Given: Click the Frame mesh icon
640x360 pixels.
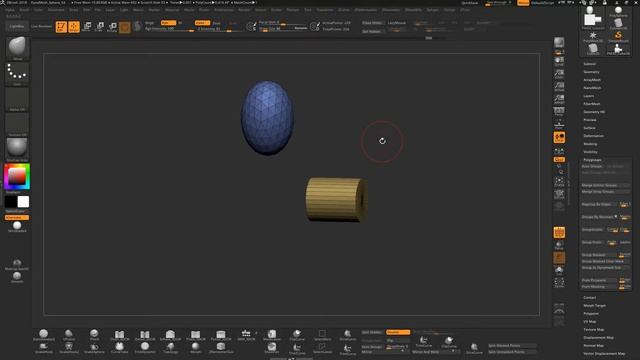Looking at the screenshot, I should pyautogui.click(x=559, y=182).
